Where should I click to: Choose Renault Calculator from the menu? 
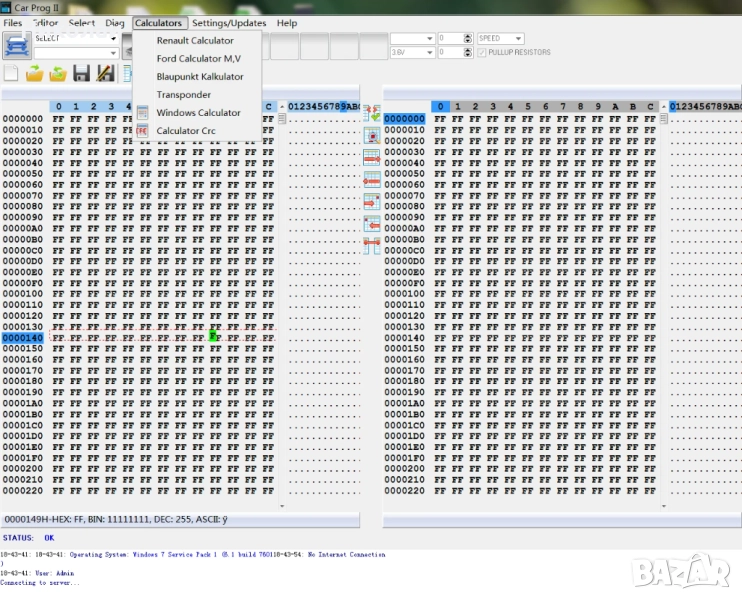click(195, 41)
